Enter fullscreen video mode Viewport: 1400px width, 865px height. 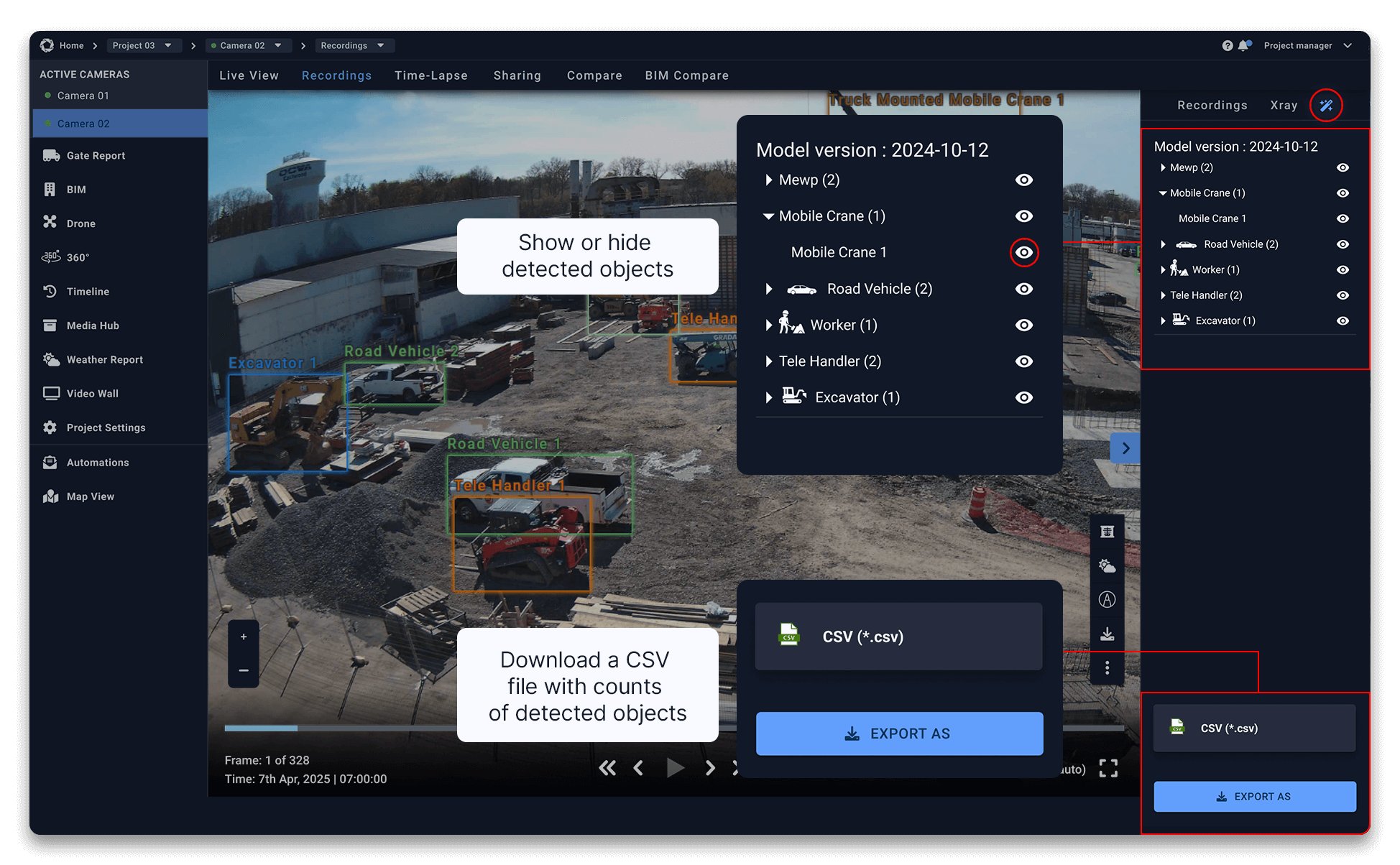[1108, 769]
